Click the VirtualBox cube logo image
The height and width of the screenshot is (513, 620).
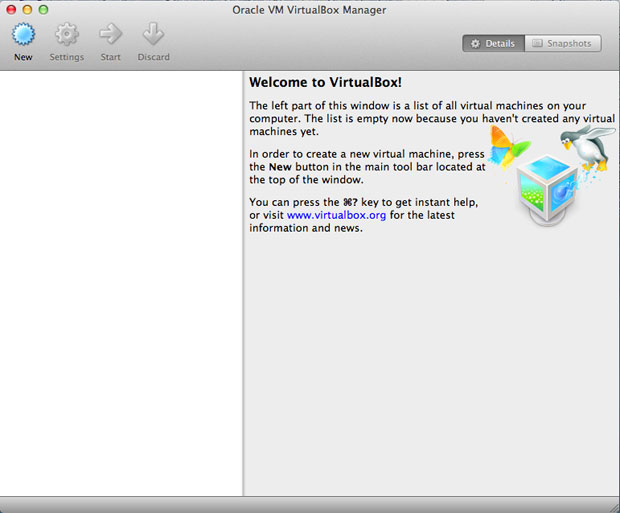(x=548, y=189)
